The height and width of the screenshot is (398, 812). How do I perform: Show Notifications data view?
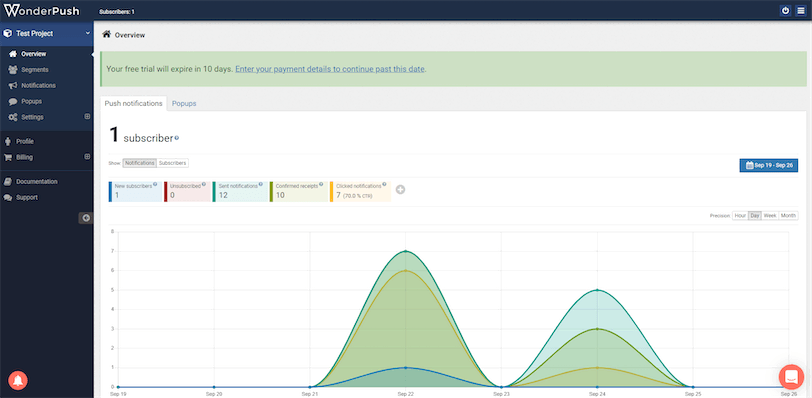pos(140,163)
